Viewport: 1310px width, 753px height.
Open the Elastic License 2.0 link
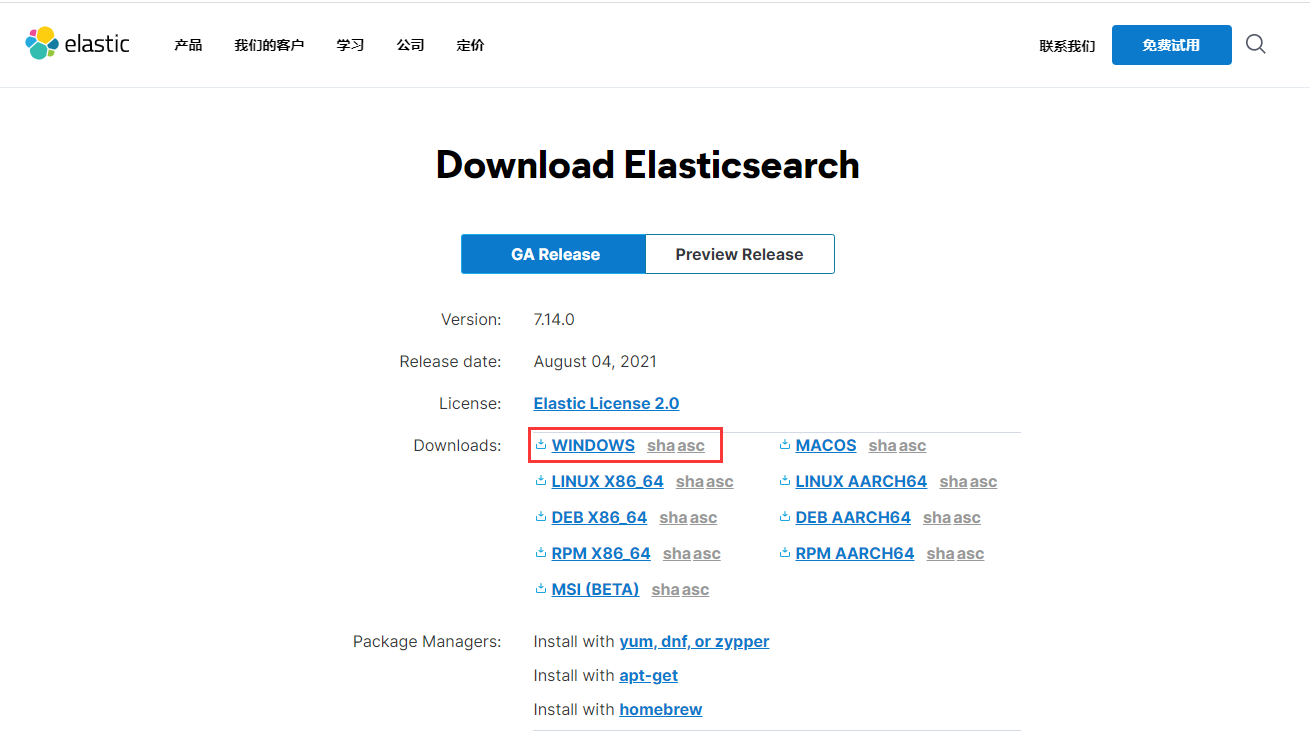(x=606, y=403)
